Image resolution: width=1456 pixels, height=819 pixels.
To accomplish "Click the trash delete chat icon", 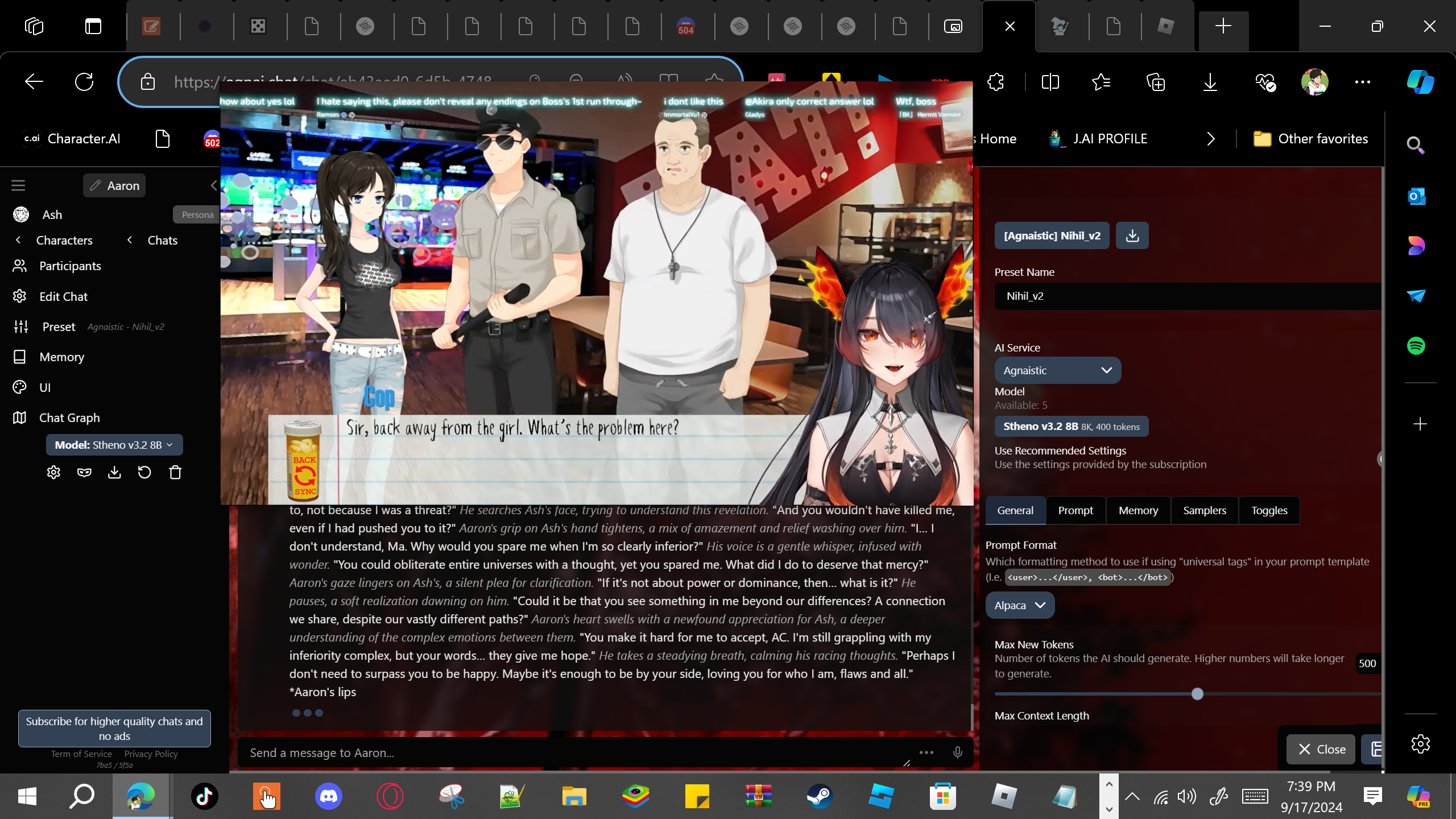I will 175,473.
